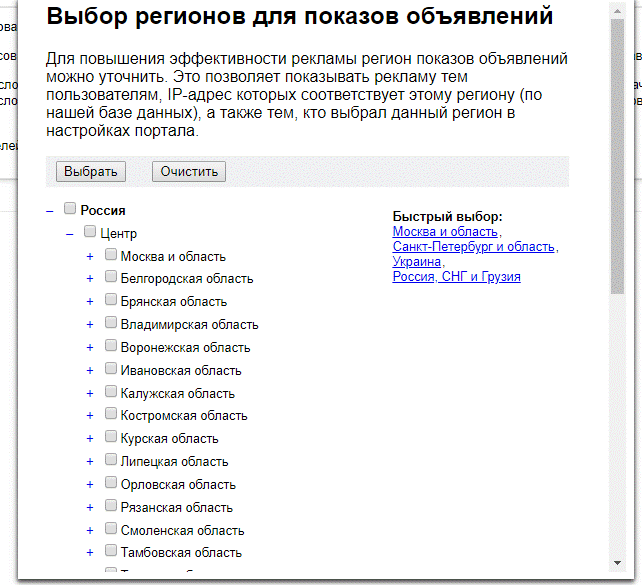
Task: Choose Санкт-Петербург и область quick link
Action: click(474, 247)
